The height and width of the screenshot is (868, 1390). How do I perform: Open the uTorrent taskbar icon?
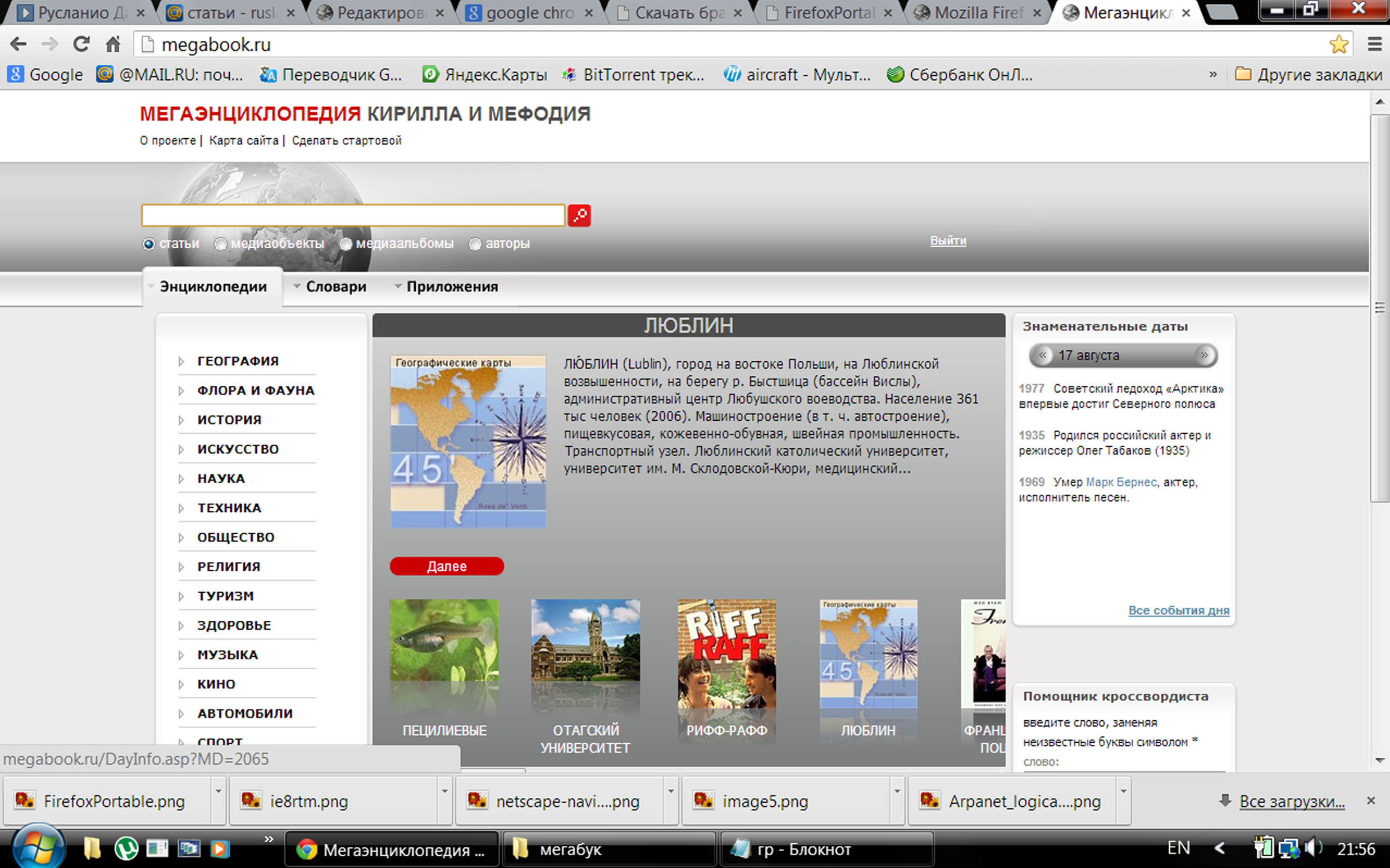pos(126,848)
